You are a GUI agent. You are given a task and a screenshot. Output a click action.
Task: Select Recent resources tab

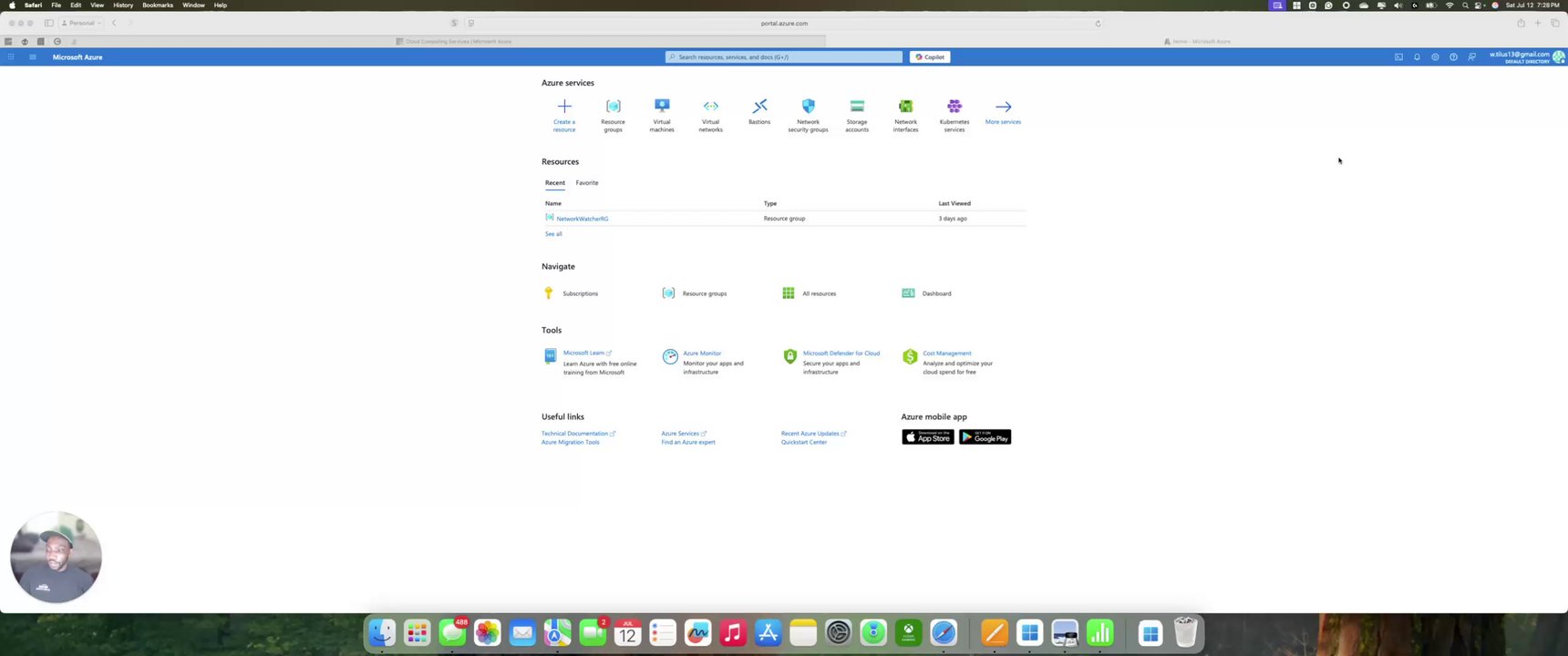(555, 182)
